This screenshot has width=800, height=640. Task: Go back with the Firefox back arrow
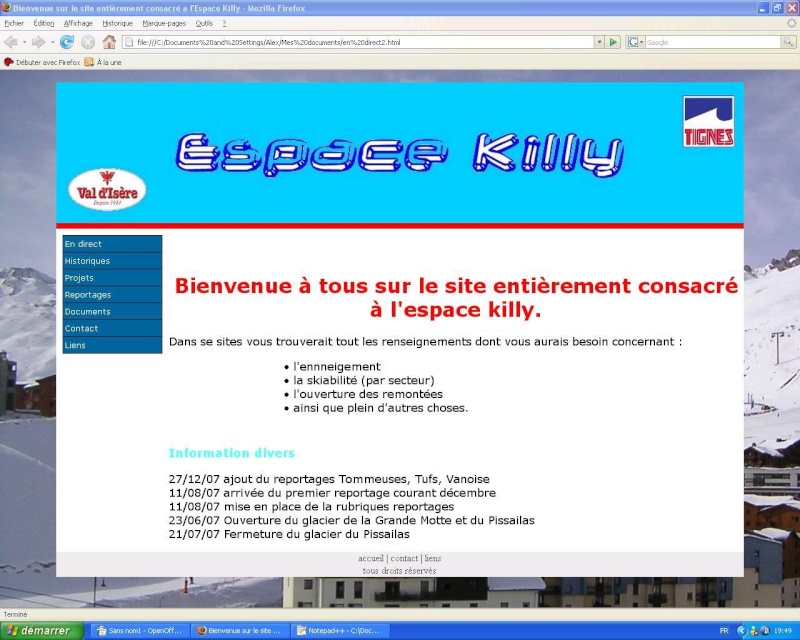click(11, 42)
